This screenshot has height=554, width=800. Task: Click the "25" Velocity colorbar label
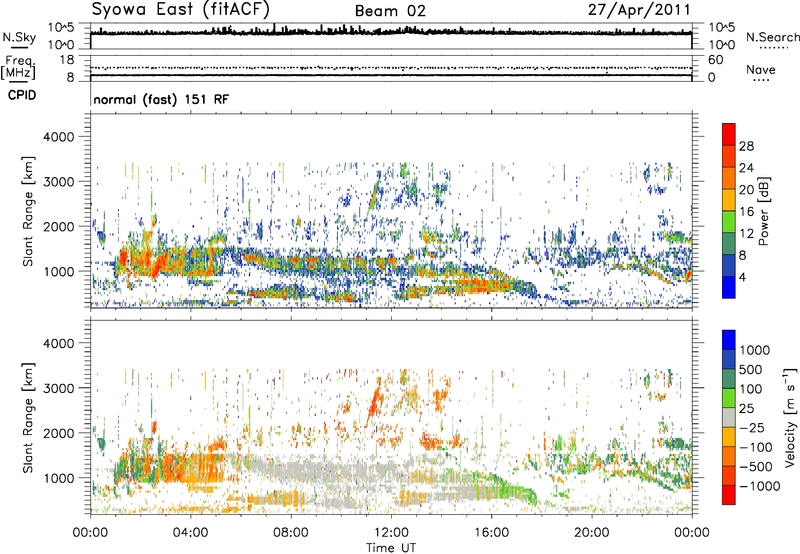coord(747,408)
